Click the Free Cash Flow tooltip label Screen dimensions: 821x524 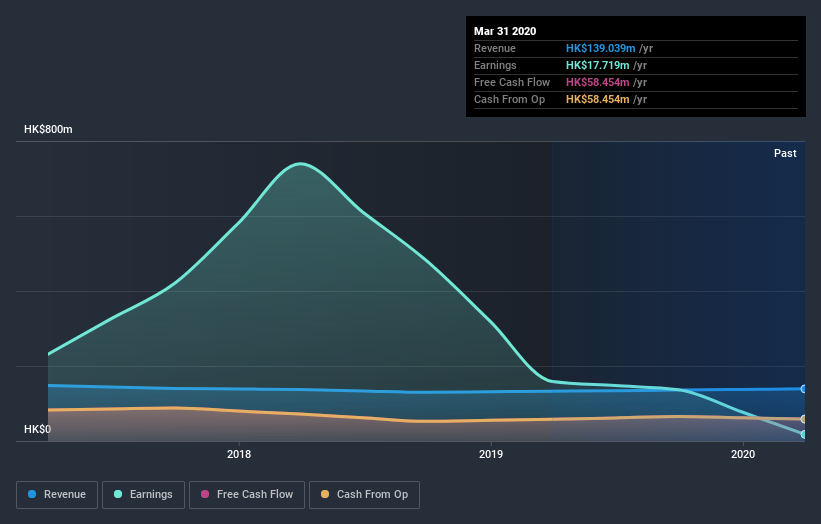coord(512,82)
